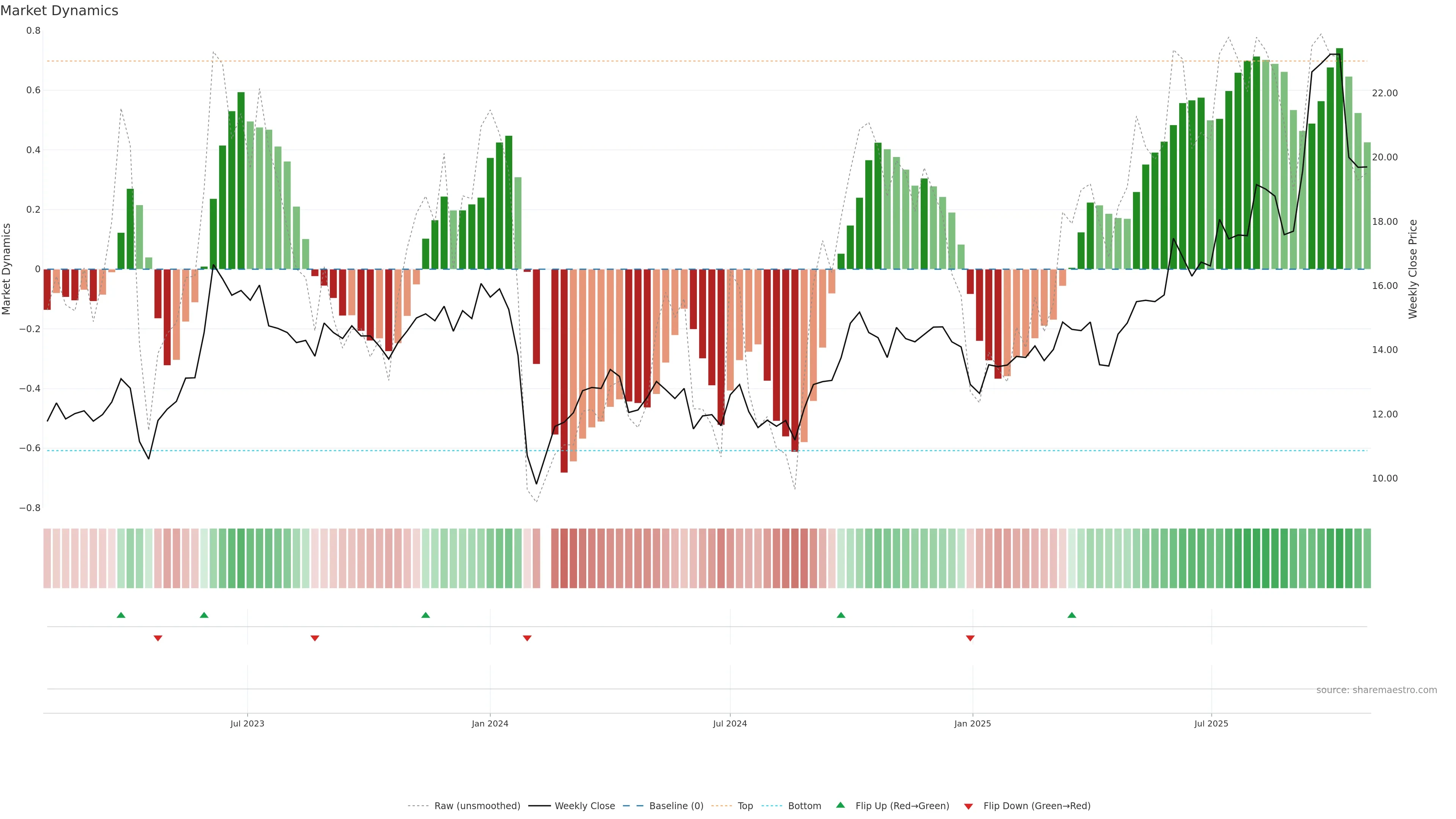Click the Weekly Close Price axis title
1456x819 pixels.
click(1412, 269)
